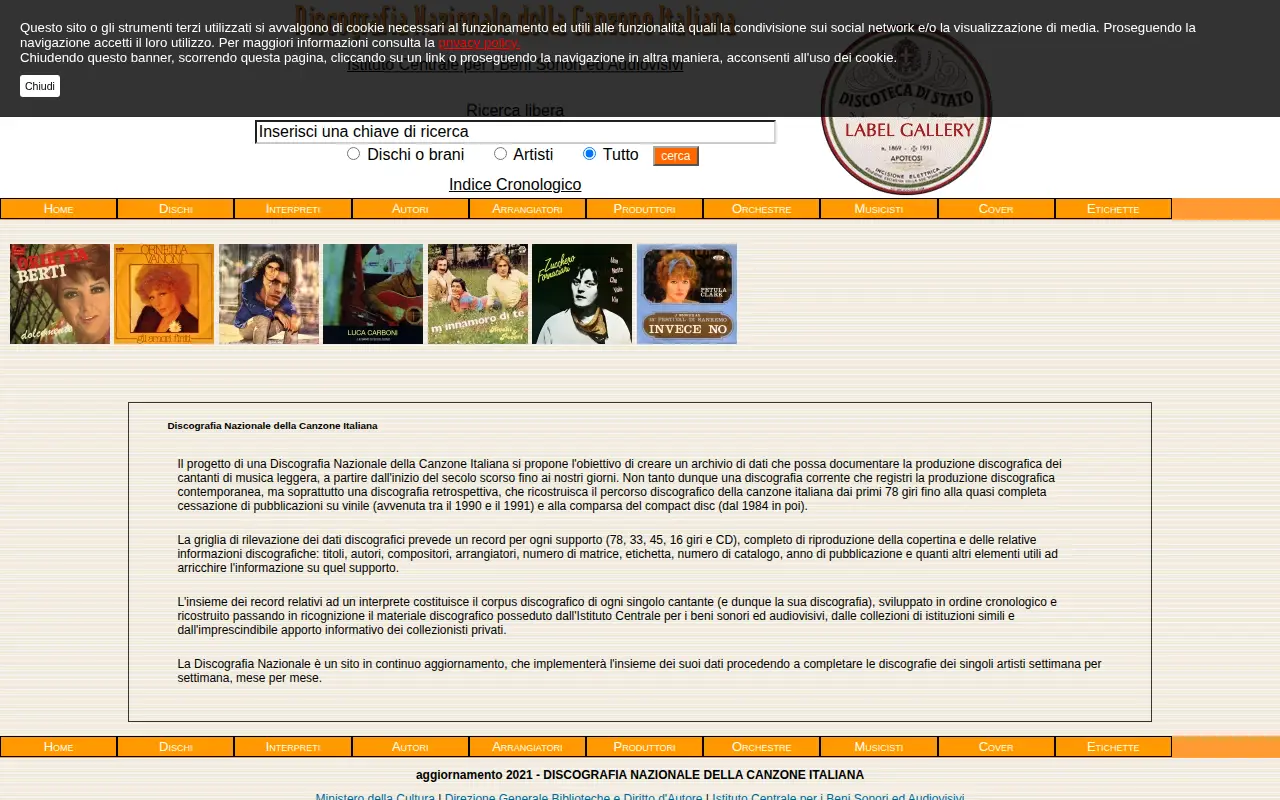The image size is (1280, 800).
Task: Open the Indice Cronologico link
Action: coord(515,184)
